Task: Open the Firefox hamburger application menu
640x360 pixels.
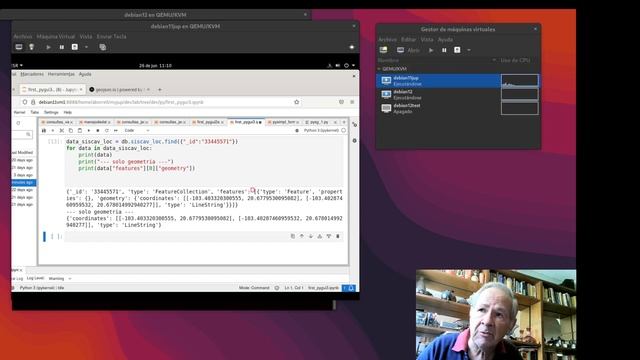Action: [x=352, y=102]
